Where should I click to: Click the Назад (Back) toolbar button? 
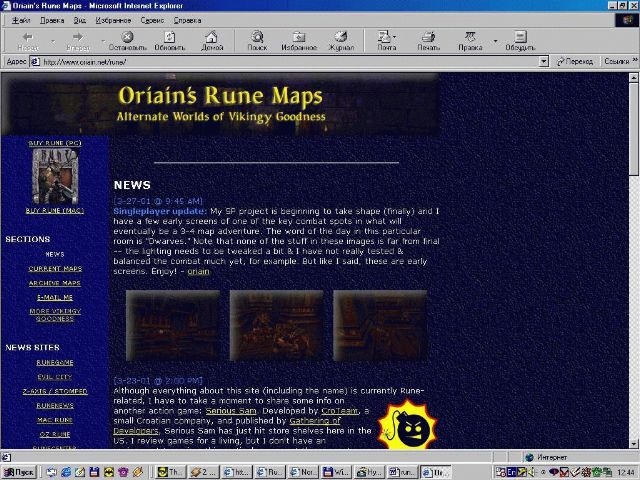coord(28,41)
